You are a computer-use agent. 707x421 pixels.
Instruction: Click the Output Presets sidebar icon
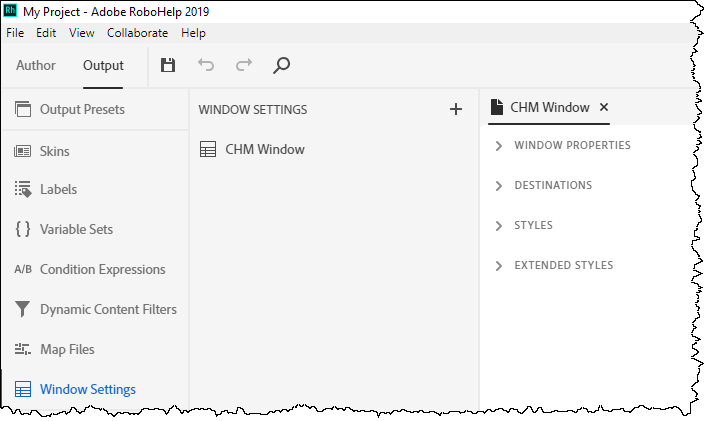click(x=23, y=109)
